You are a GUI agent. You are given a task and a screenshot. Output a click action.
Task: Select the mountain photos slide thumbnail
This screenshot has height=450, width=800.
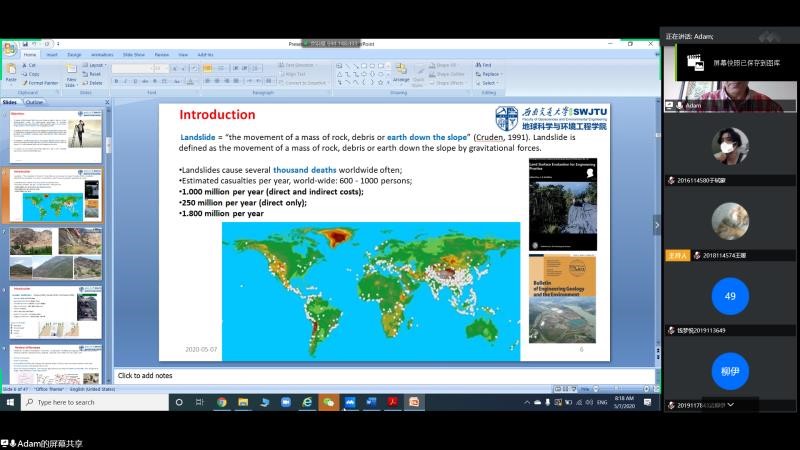pos(55,255)
